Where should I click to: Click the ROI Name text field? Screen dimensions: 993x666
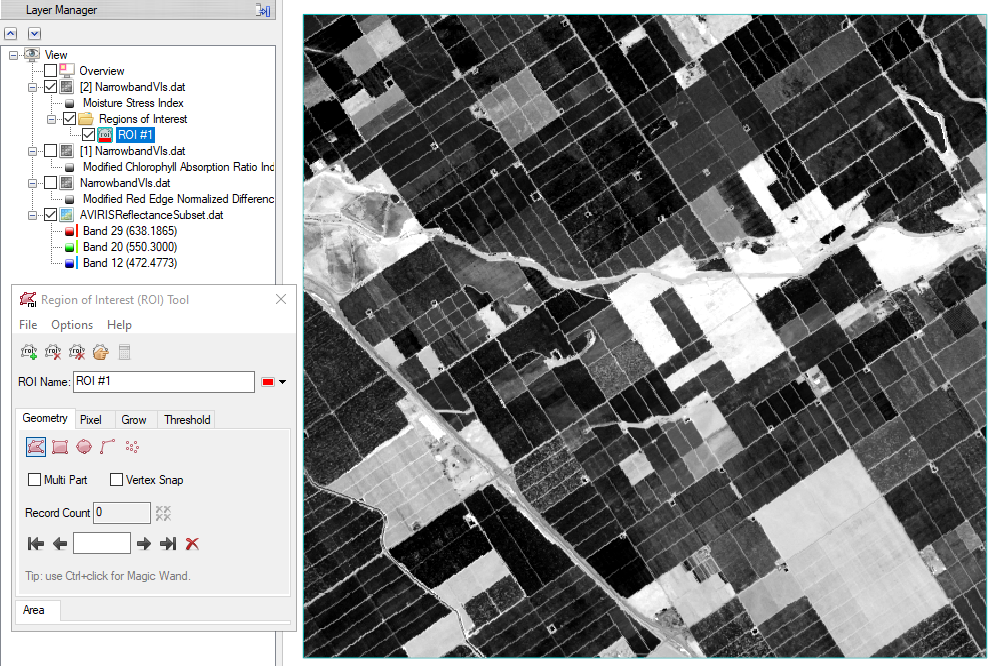(x=164, y=382)
